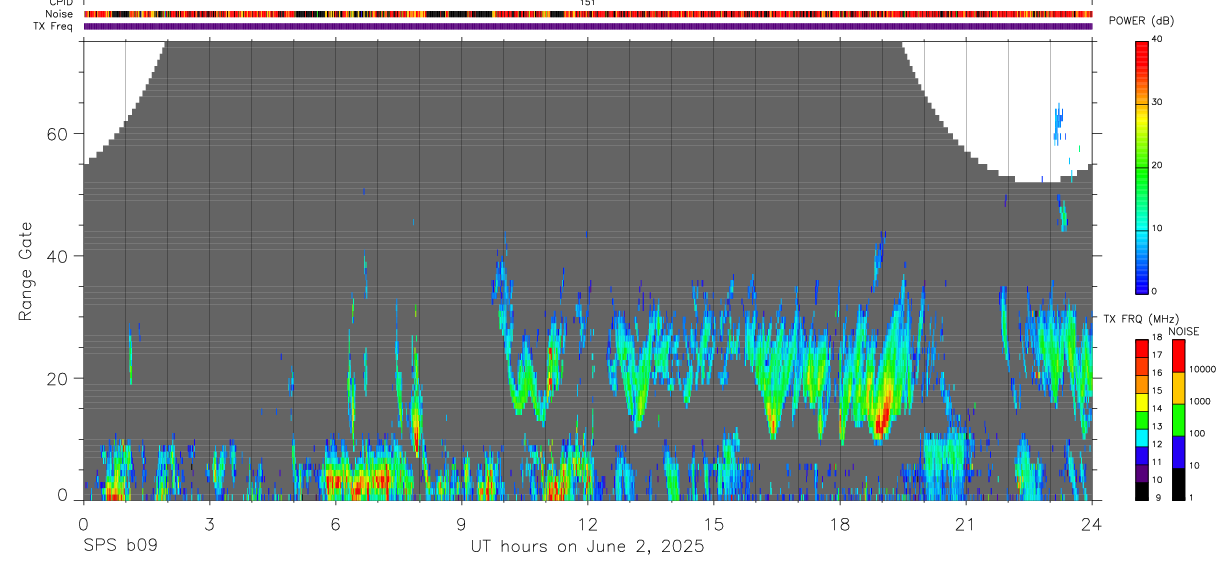Click the red echo patch near hour 19
This screenshot has height=567, width=1228.
point(881,418)
